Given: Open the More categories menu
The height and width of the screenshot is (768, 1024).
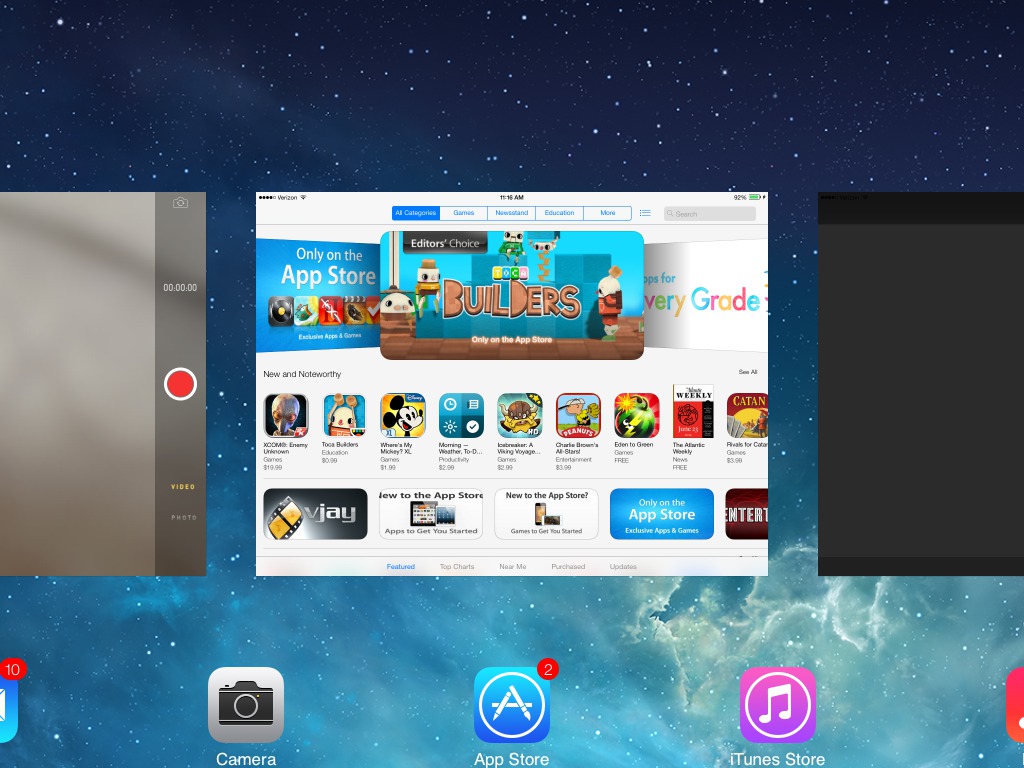Looking at the screenshot, I should tap(607, 213).
